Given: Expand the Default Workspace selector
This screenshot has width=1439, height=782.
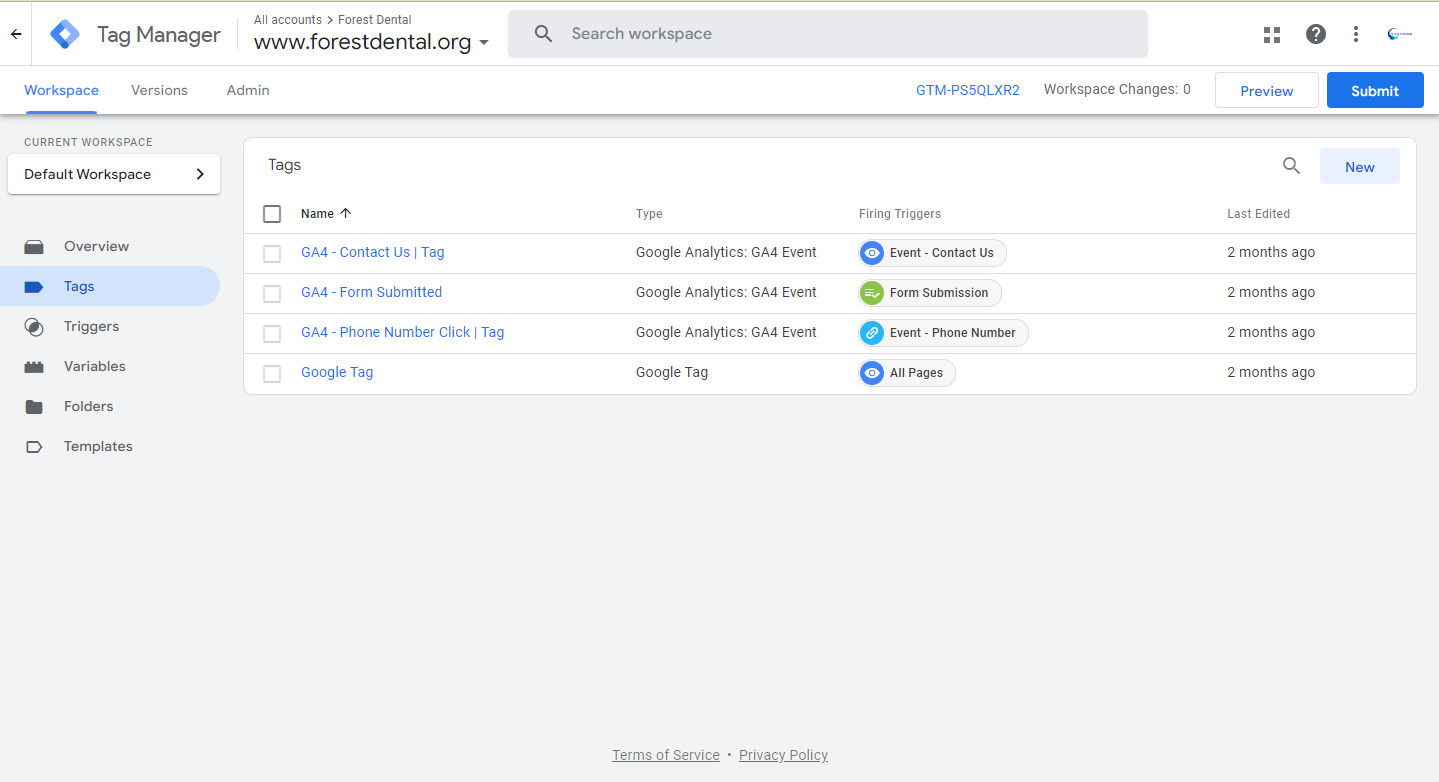Looking at the screenshot, I should tap(114, 174).
